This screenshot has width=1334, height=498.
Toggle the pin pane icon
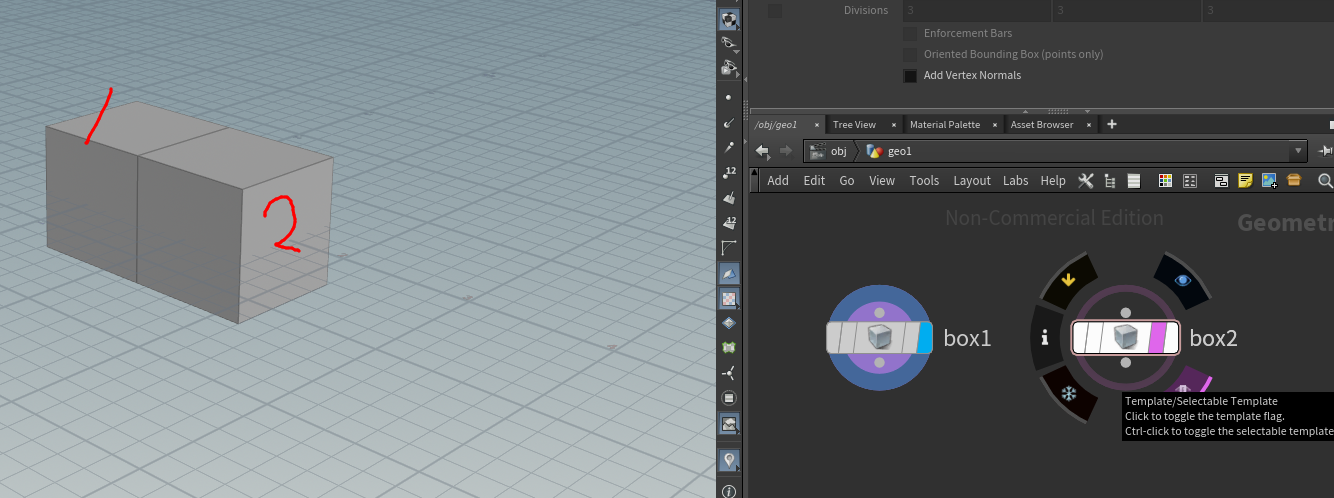[x=1326, y=151]
